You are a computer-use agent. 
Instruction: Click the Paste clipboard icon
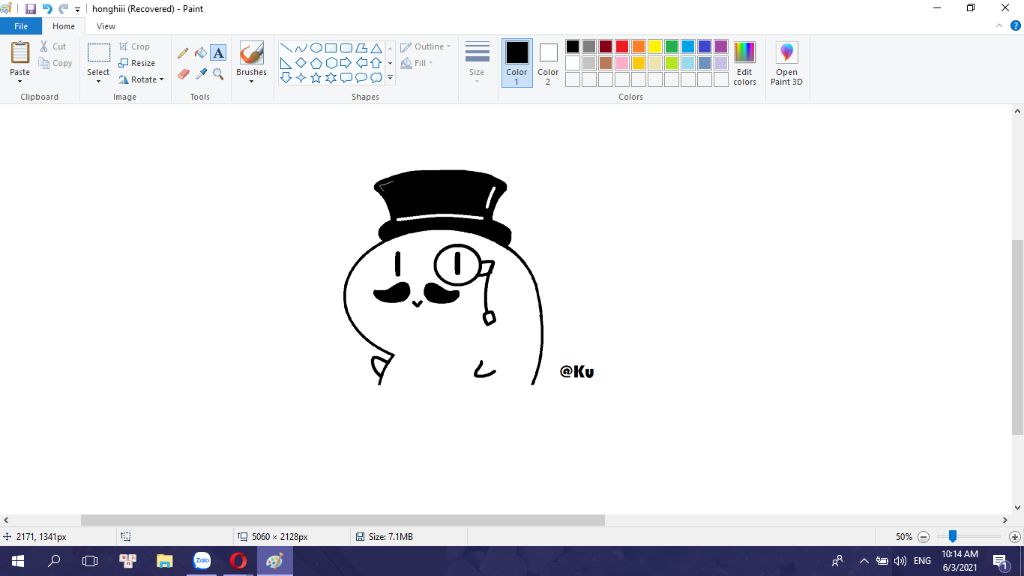(20, 53)
